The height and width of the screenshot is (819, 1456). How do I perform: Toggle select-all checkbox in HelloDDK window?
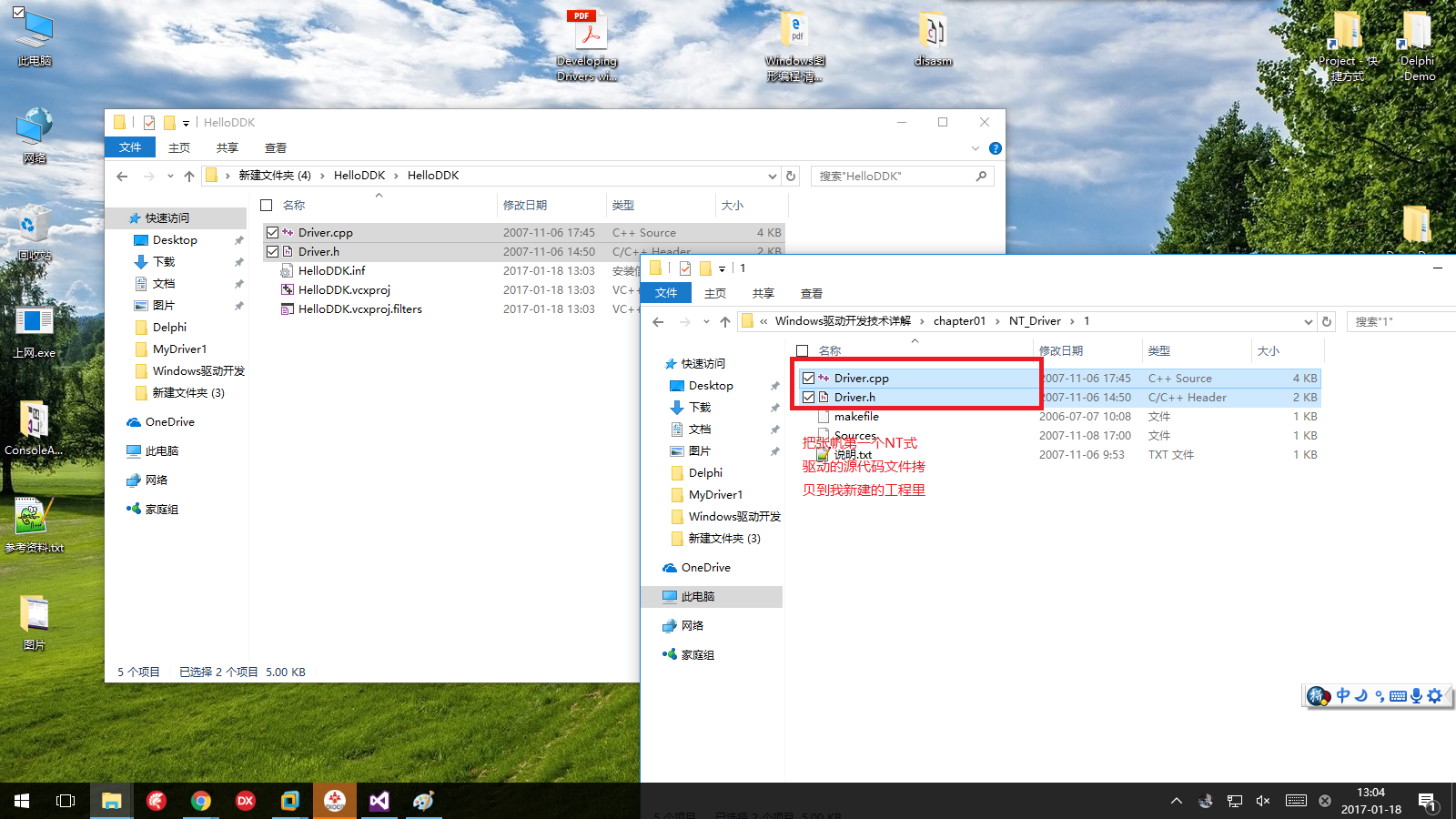point(267,205)
